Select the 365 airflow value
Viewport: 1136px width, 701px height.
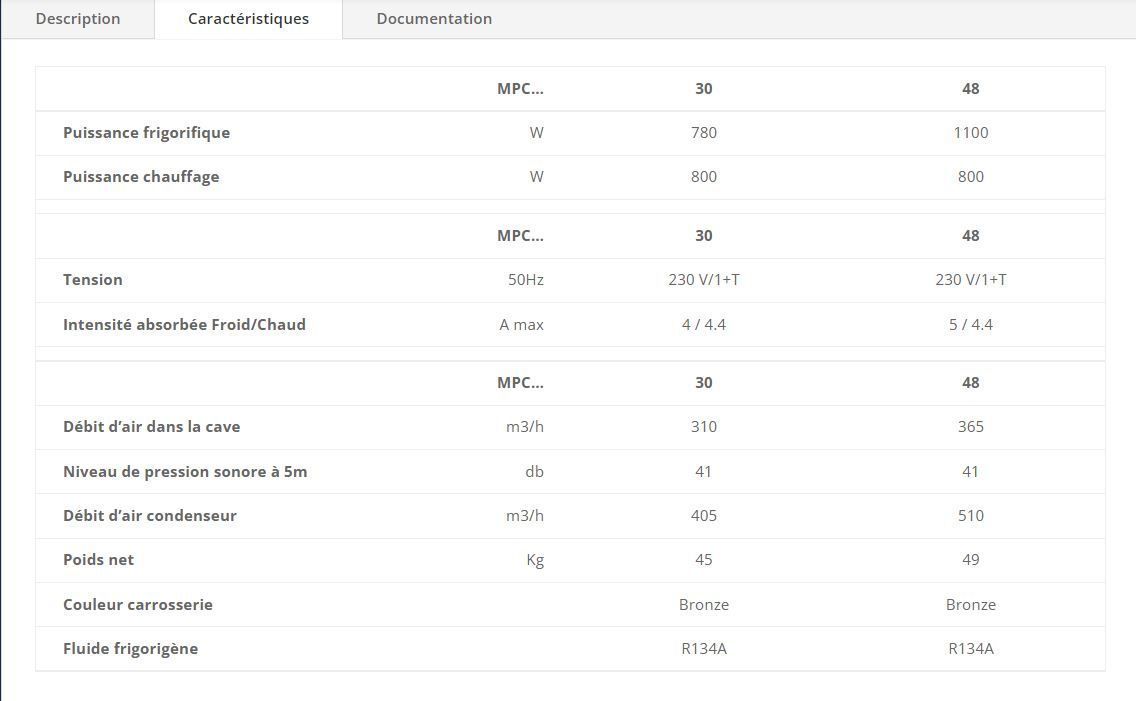click(x=971, y=427)
